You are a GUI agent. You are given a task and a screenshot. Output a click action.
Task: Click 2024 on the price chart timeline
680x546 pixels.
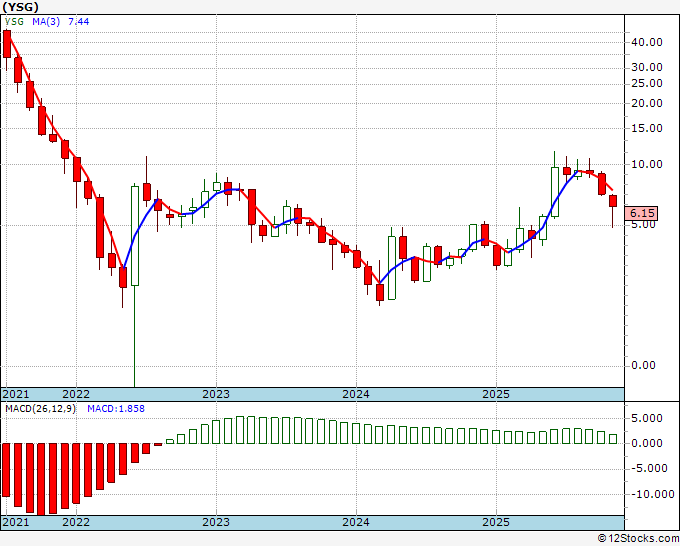(x=356, y=394)
